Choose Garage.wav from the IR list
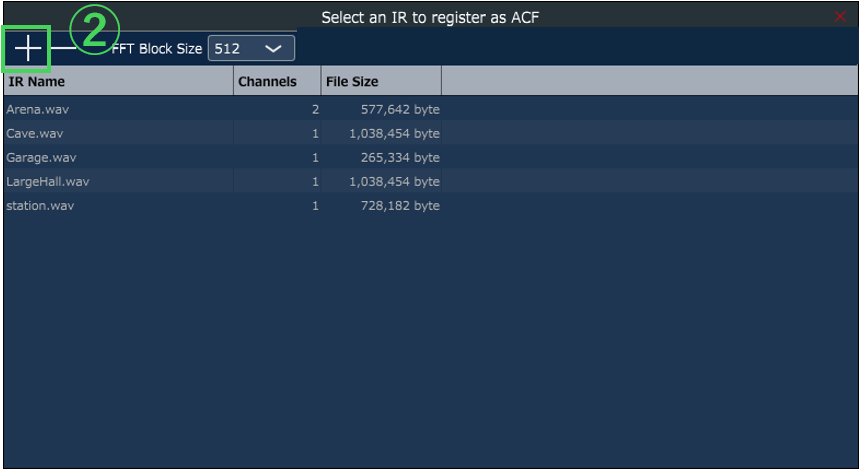Viewport: 859px width, 470px height. pos(41,157)
